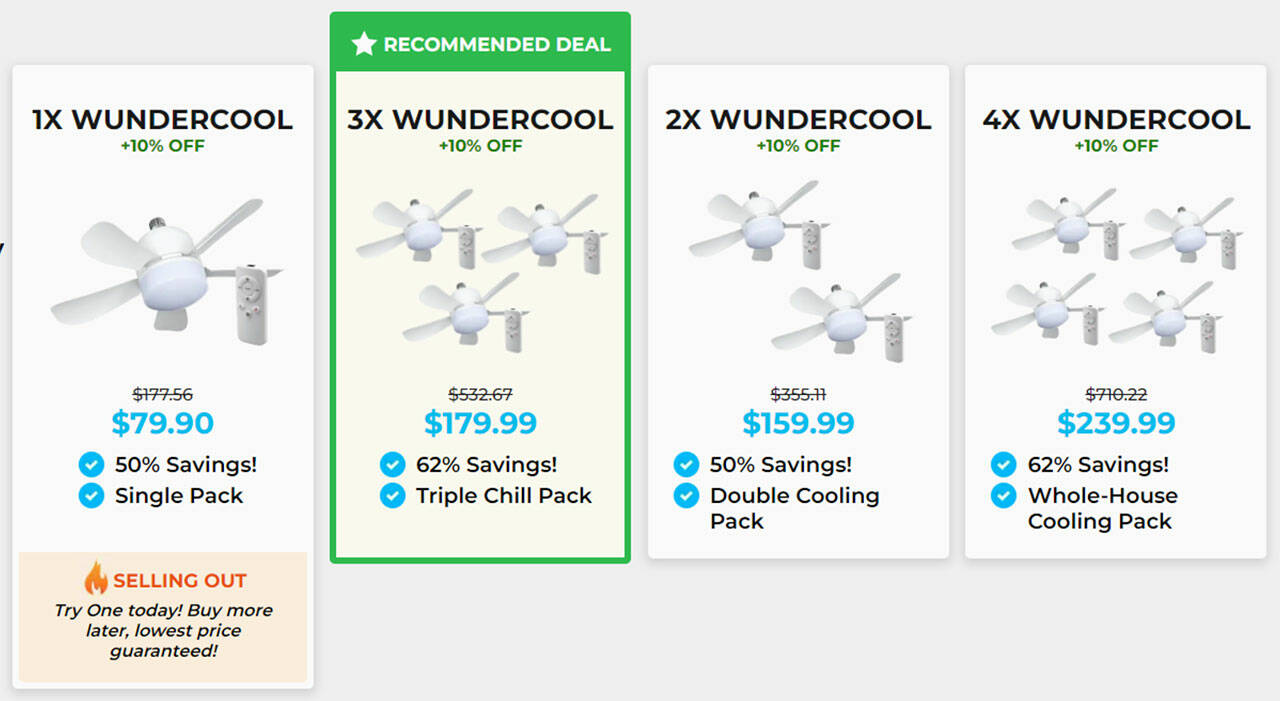Click the flame icon next to Selling Out
This screenshot has height=701, width=1280.
[x=96, y=578]
